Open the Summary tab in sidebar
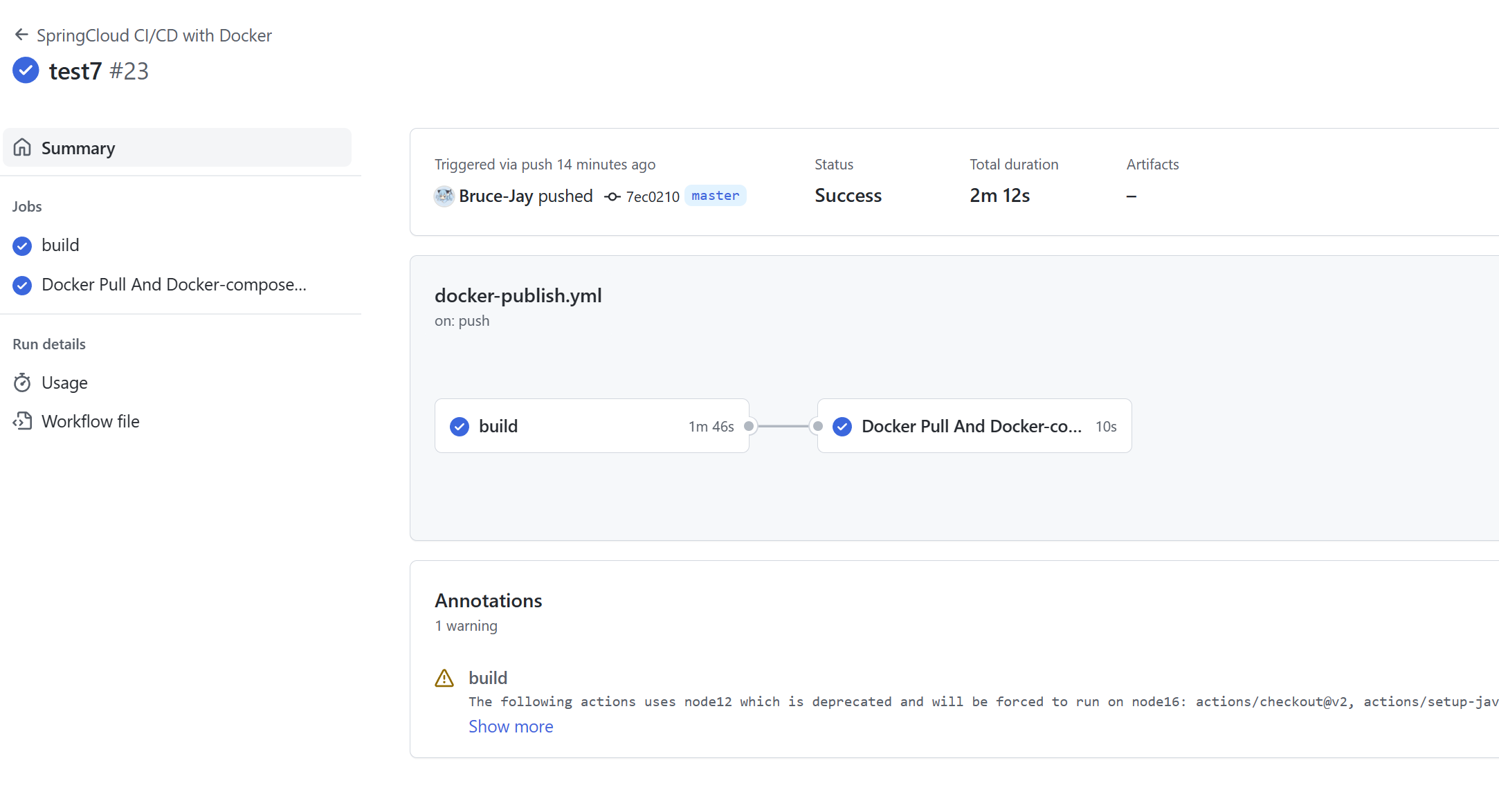This screenshot has height=812, width=1499. coord(78,148)
